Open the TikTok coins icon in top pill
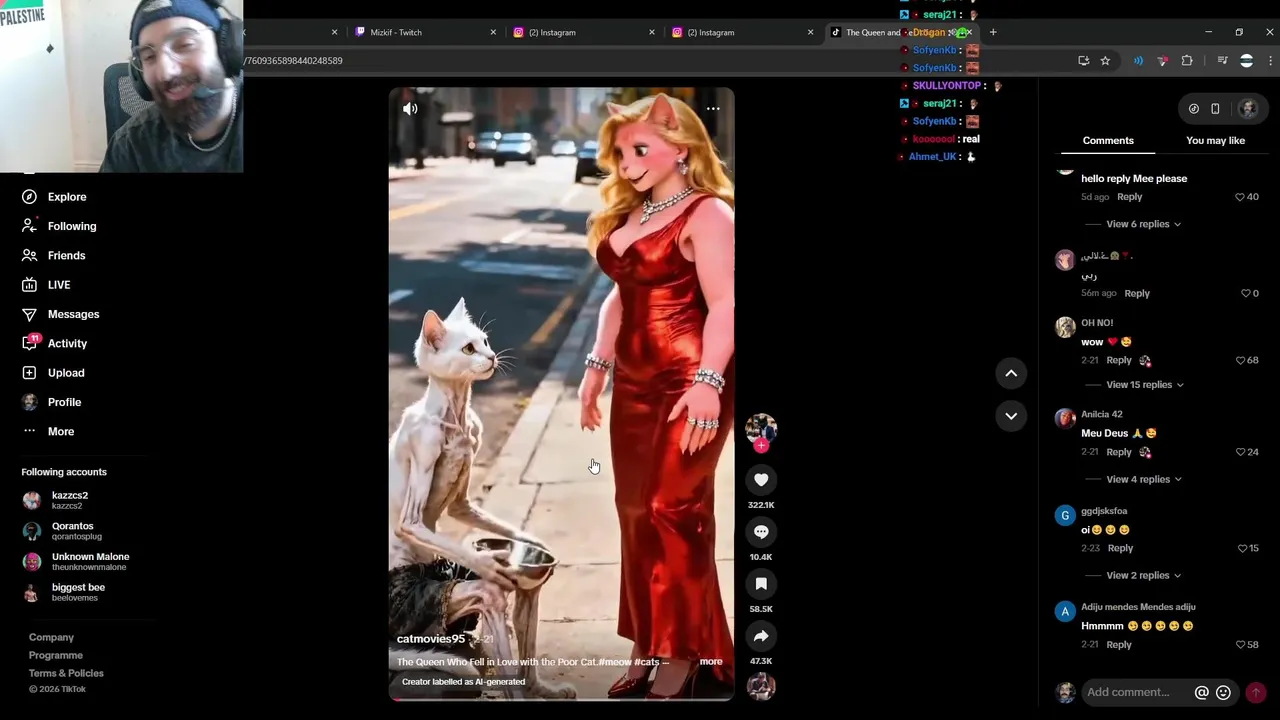1280x720 pixels. tap(1193, 108)
